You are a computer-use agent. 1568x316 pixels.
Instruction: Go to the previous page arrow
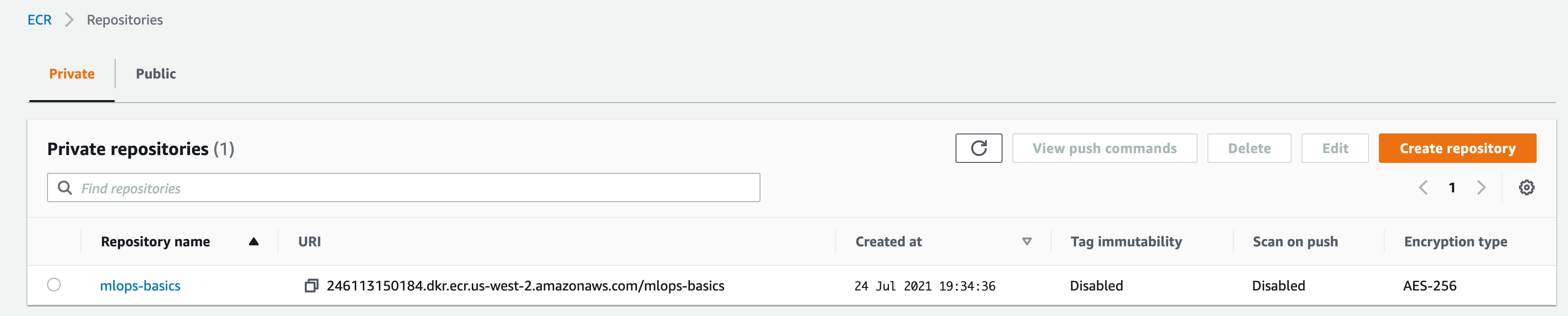pos(1423,187)
